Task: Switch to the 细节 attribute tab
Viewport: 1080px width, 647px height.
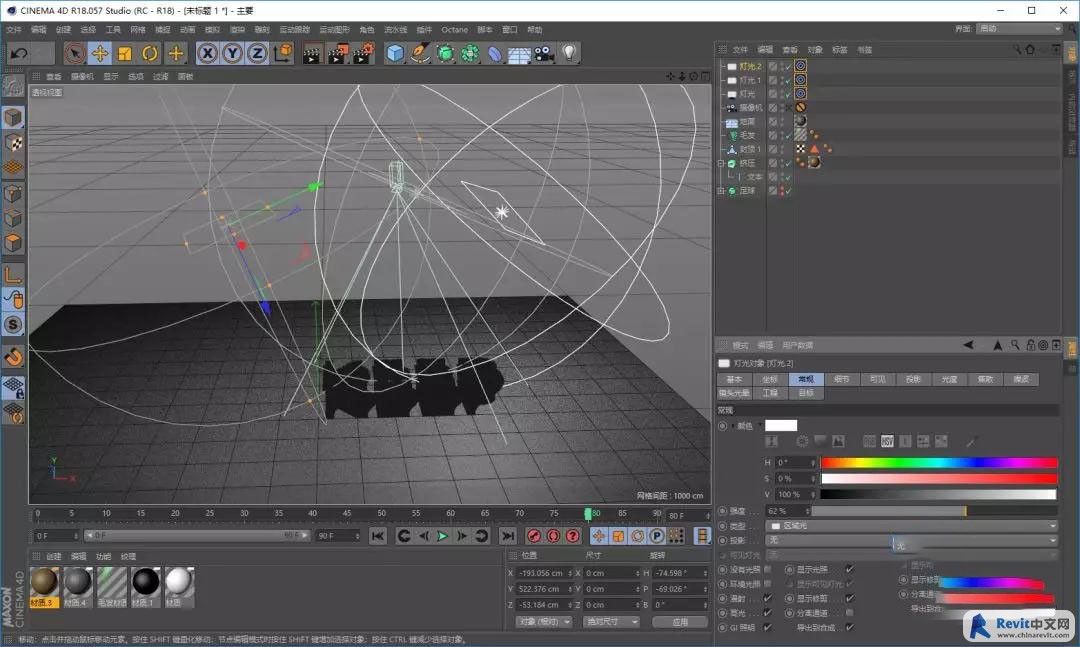Action: click(842, 379)
